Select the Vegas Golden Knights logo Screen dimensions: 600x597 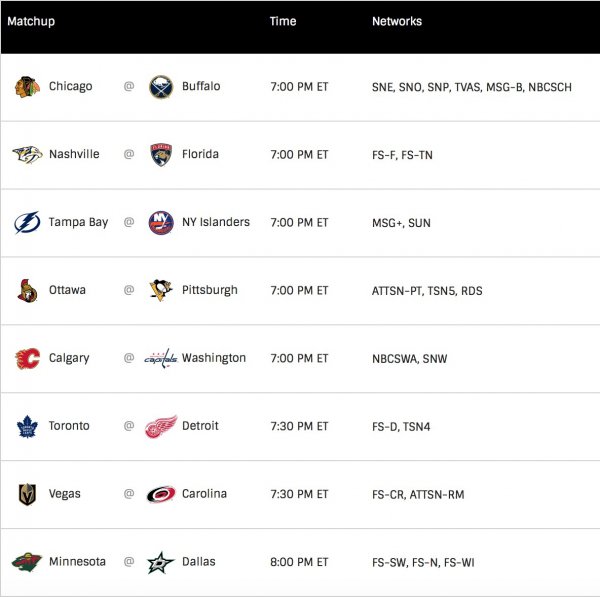[27, 494]
